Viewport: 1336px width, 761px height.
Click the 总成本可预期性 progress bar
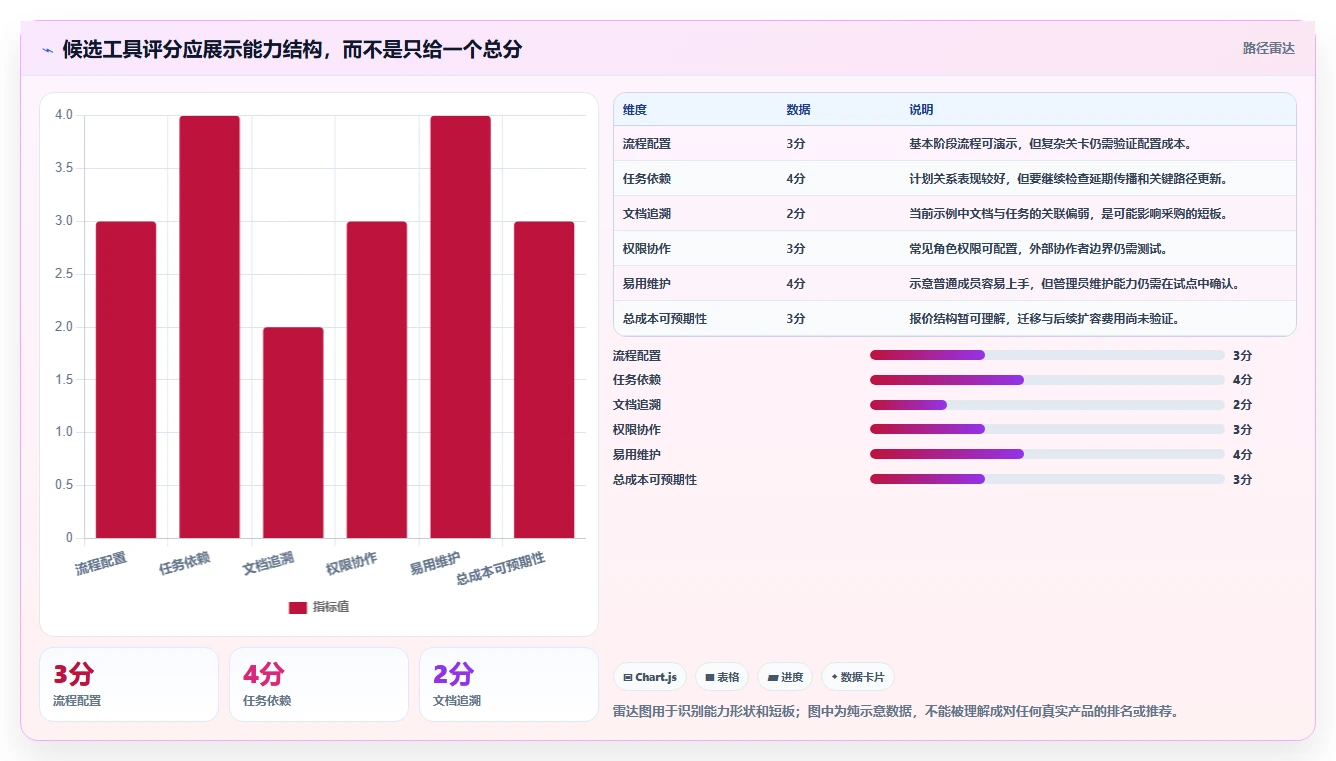point(1047,479)
